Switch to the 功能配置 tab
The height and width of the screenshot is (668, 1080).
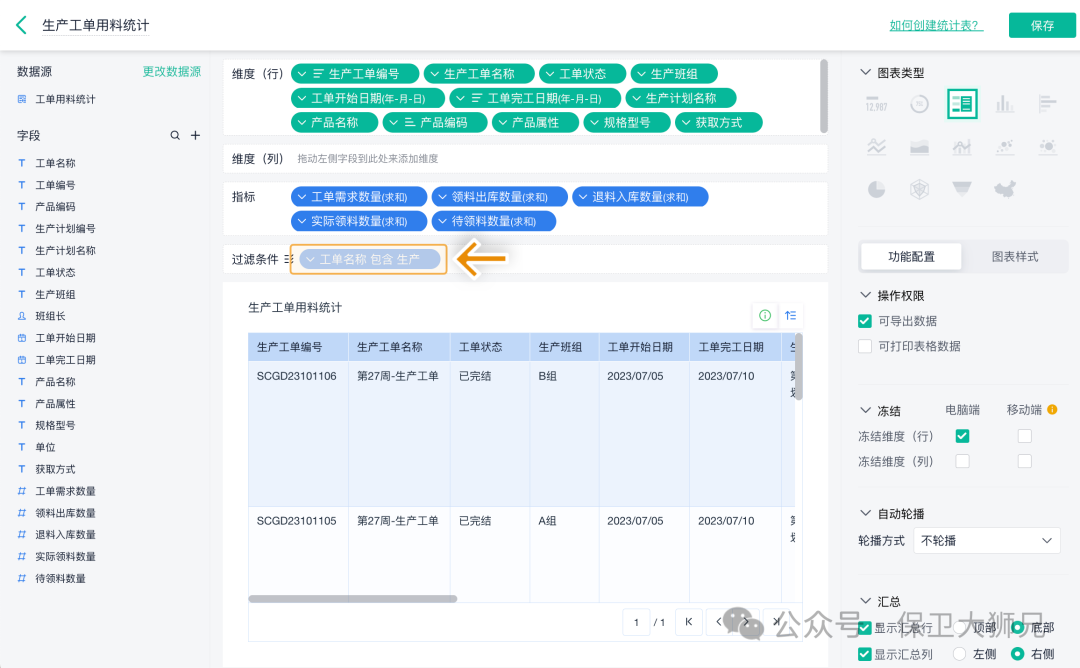tap(911, 257)
